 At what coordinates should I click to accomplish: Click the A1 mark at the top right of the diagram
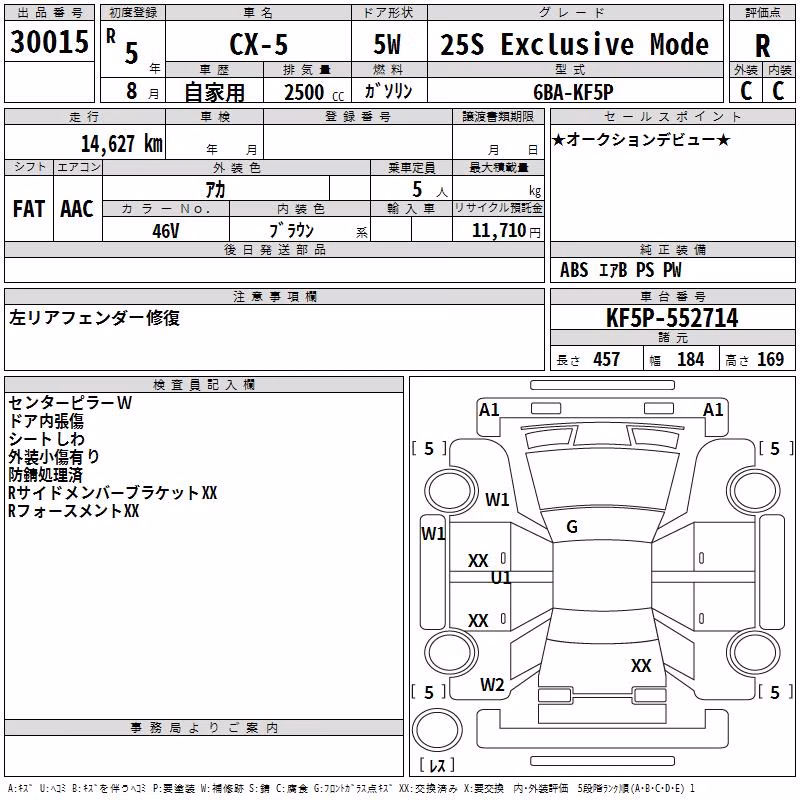coord(713,409)
